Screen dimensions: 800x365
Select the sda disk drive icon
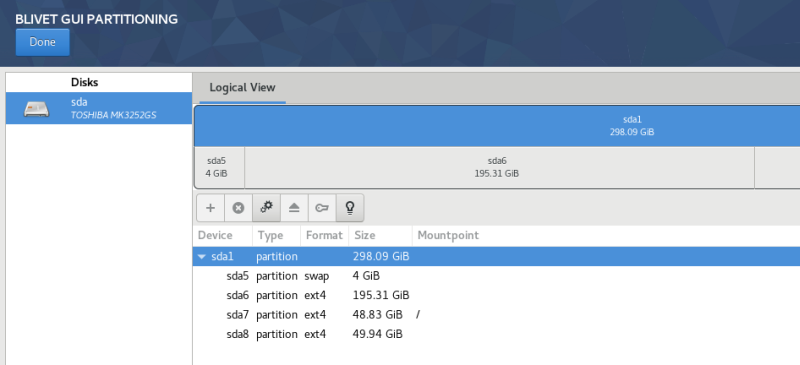point(37,108)
